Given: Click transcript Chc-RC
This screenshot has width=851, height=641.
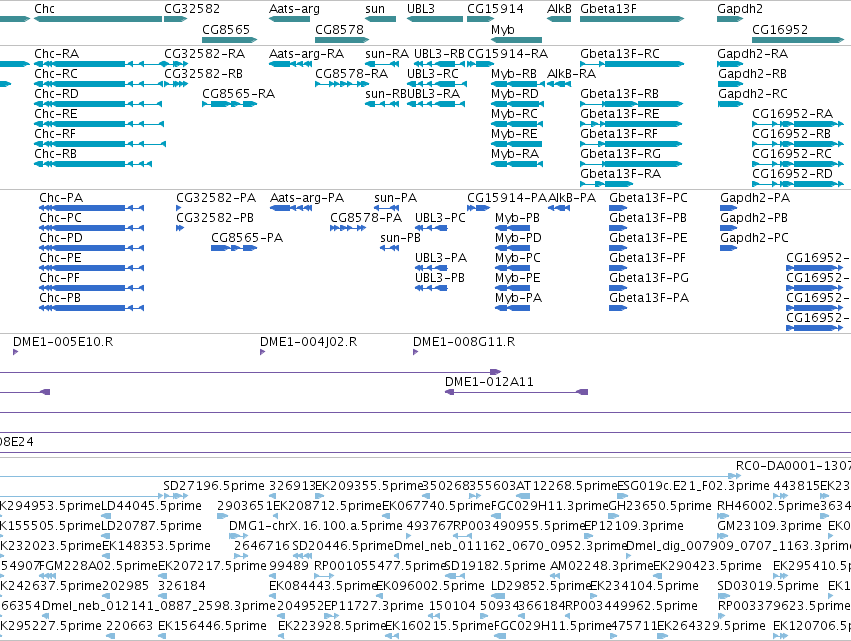Looking at the screenshot, I should point(99,84).
